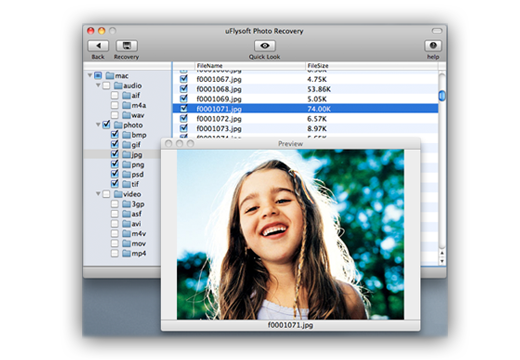Select file row f0001073.jpg
This screenshot has width=520, height=360.
tap(305, 128)
